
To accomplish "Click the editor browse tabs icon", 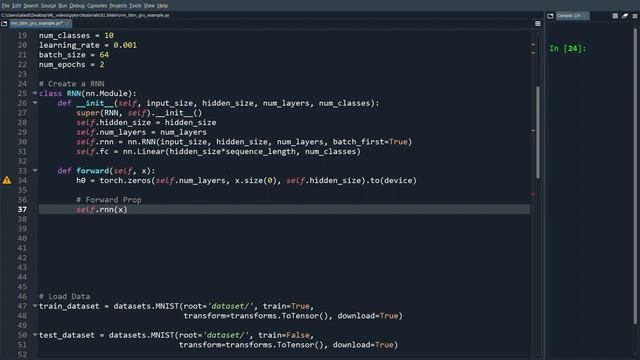I will pyautogui.click(x=4, y=24).
